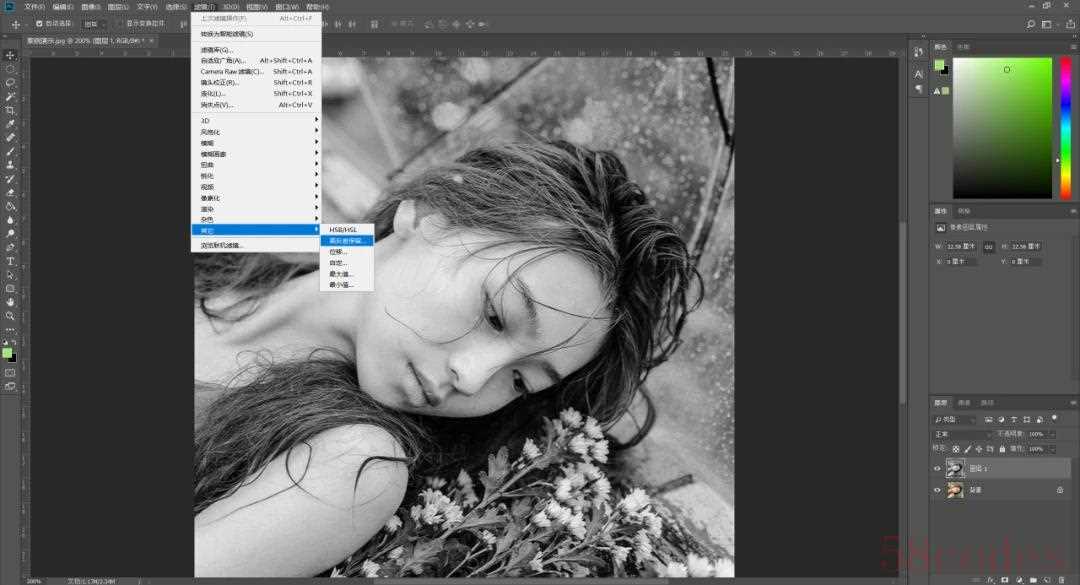Open the layer fill dropdown
The width and height of the screenshot is (1080, 585).
1052,449
